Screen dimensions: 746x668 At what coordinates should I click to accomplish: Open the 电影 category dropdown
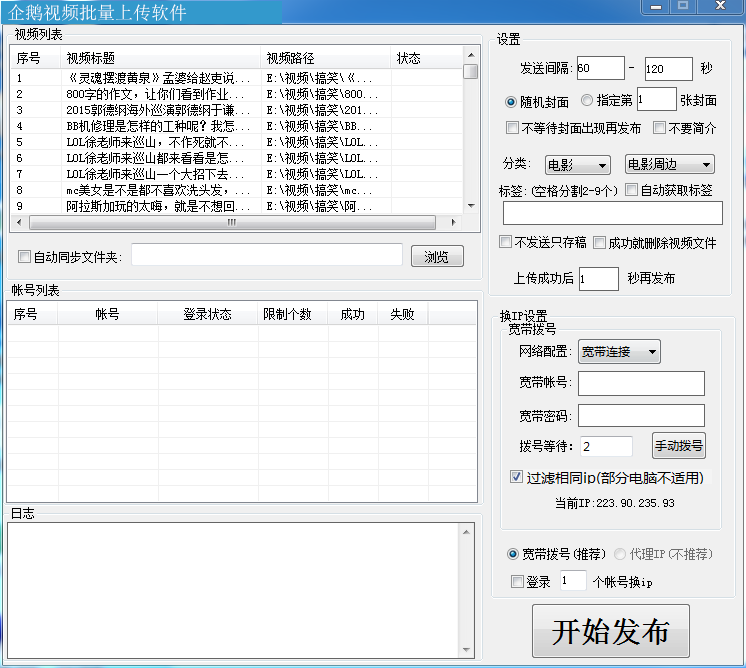[x=578, y=165]
